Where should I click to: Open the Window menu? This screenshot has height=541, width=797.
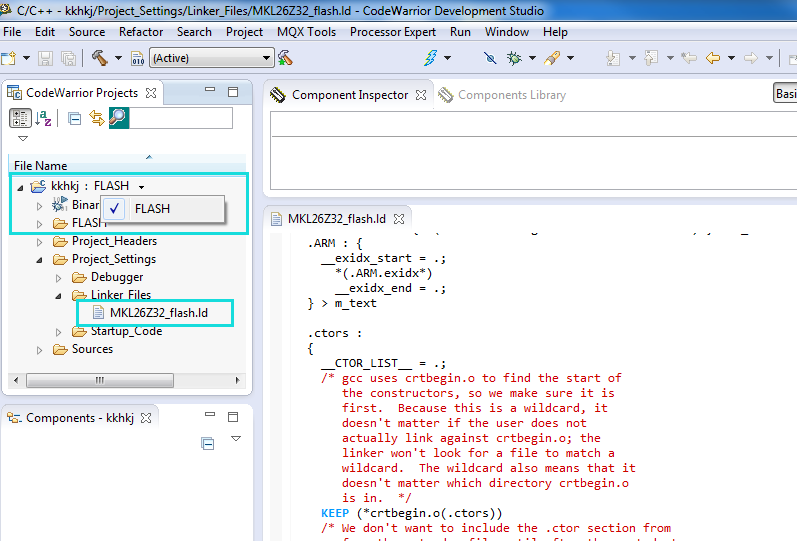pos(507,32)
